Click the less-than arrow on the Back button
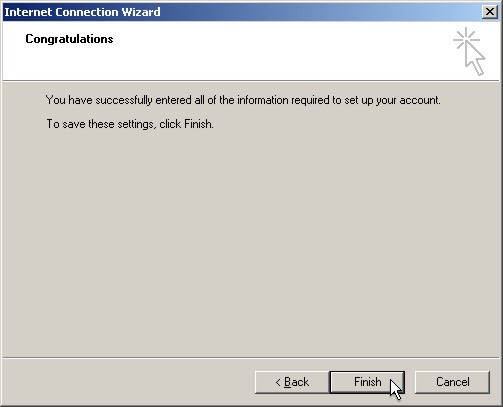503x407 pixels. (278, 382)
